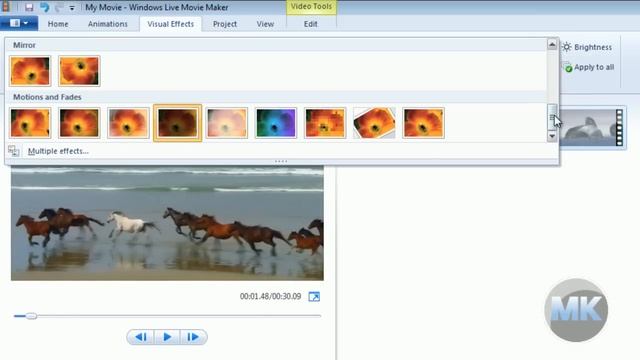Open the quick access toolbar customize arrow

point(72,8)
